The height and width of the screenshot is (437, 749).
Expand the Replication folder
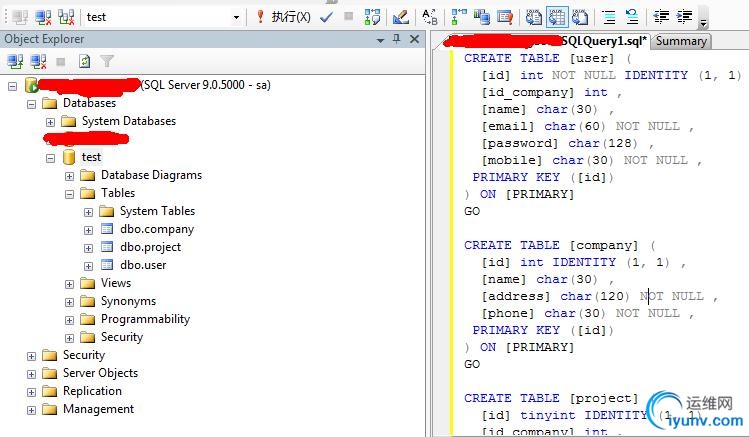[32, 392]
